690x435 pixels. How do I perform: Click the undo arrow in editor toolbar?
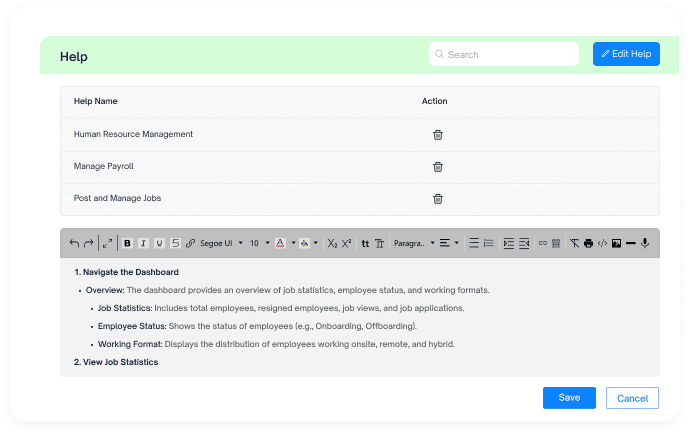point(74,243)
